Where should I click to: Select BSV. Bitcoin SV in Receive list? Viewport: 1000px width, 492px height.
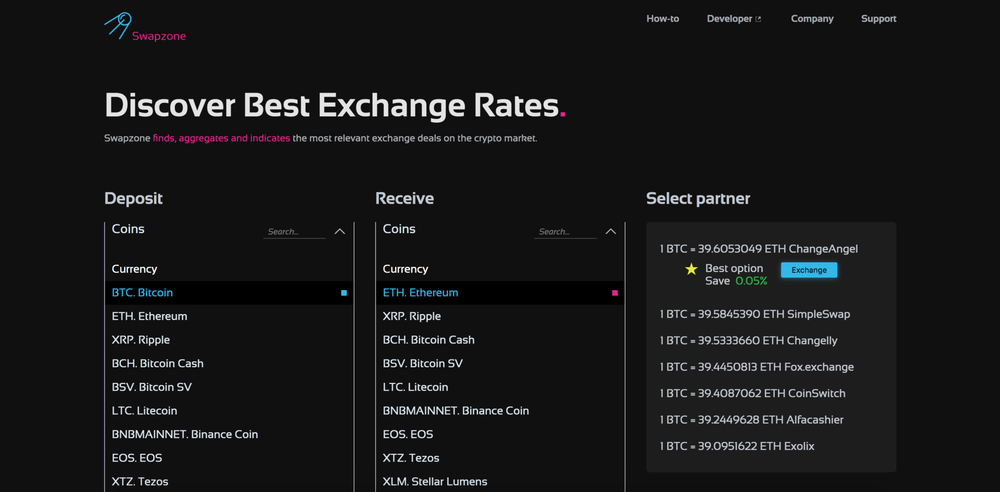[x=500, y=364]
